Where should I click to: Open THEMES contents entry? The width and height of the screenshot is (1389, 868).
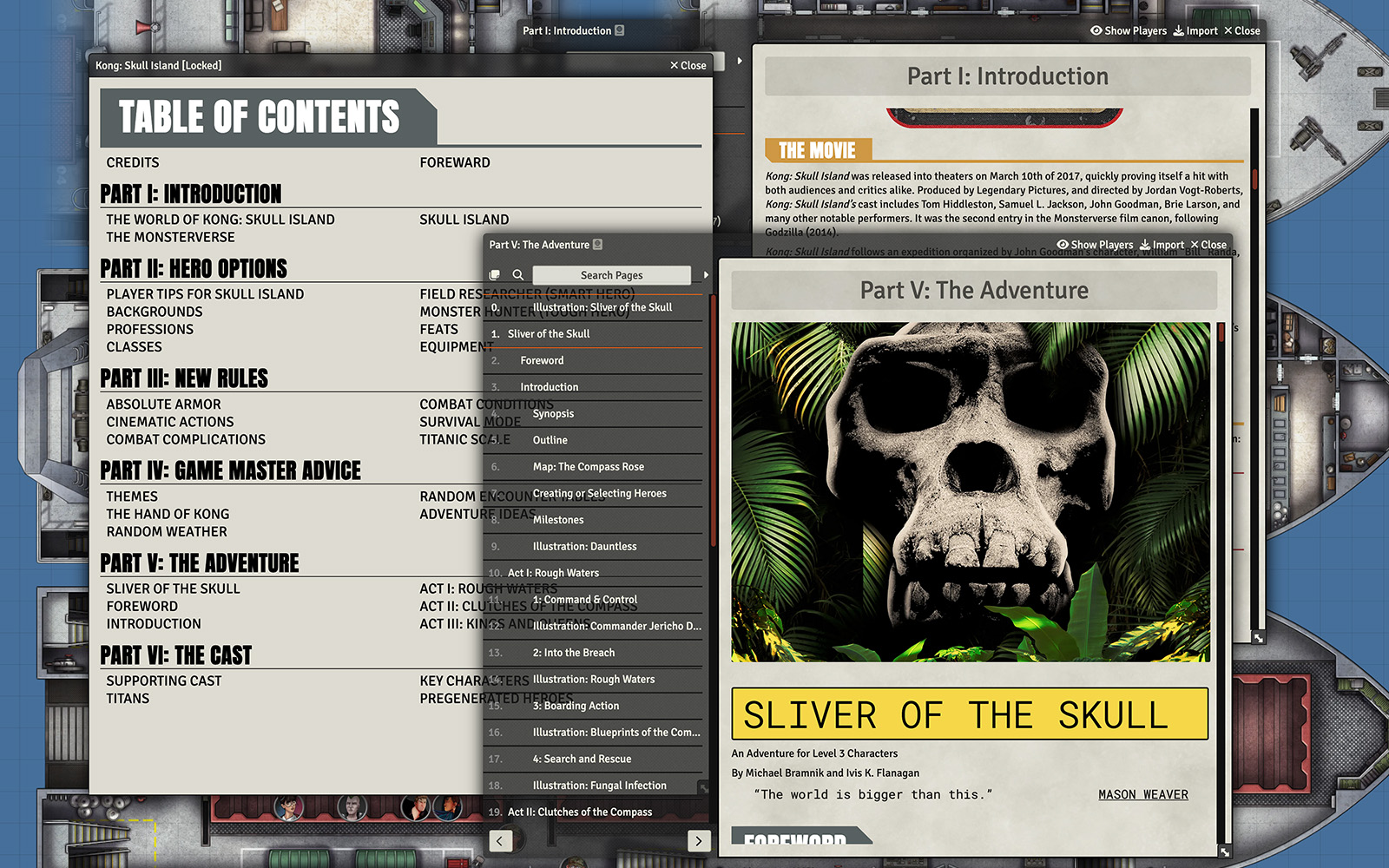132,496
